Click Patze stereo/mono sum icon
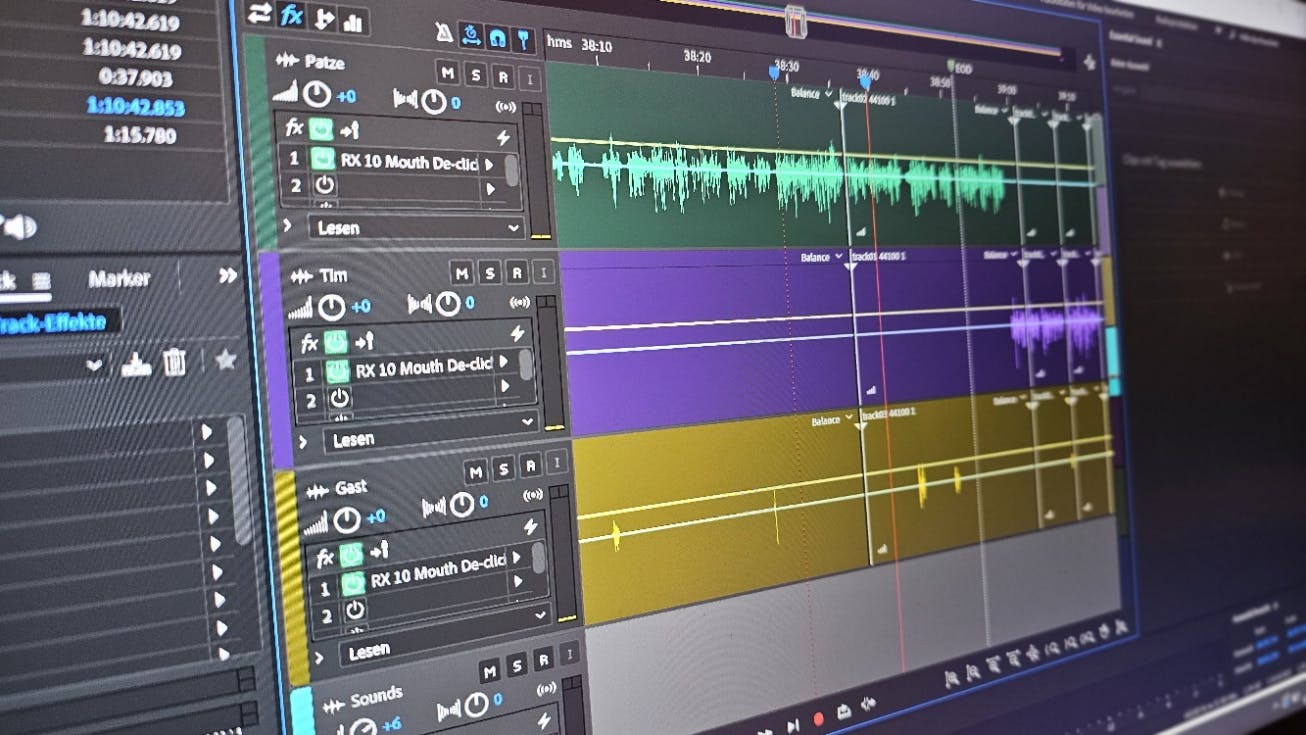 [506, 106]
